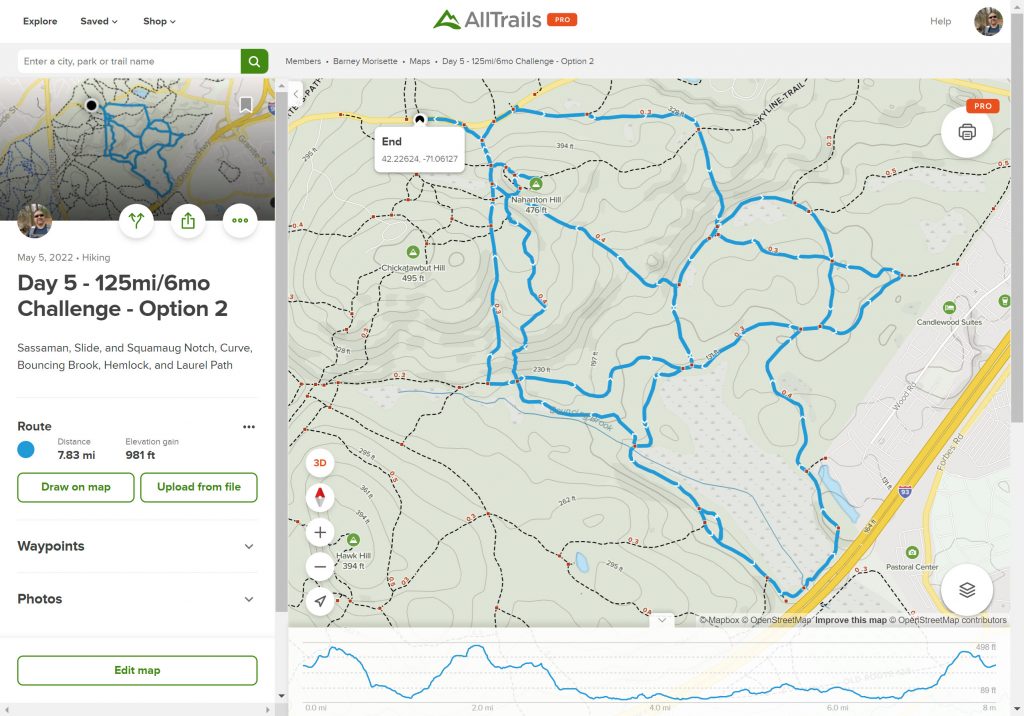Screen dimensions: 1024x716
Task: Click the Draw on map button
Action: point(76,487)
